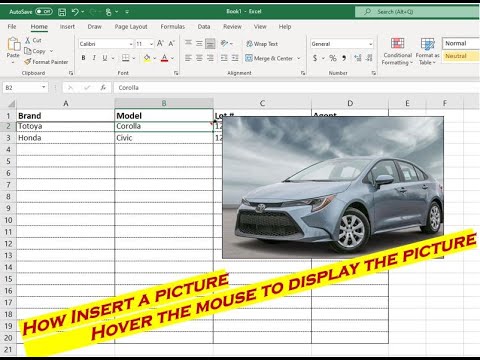
Task: Open the Copy dropdown arrow
Action: point(51,51)
